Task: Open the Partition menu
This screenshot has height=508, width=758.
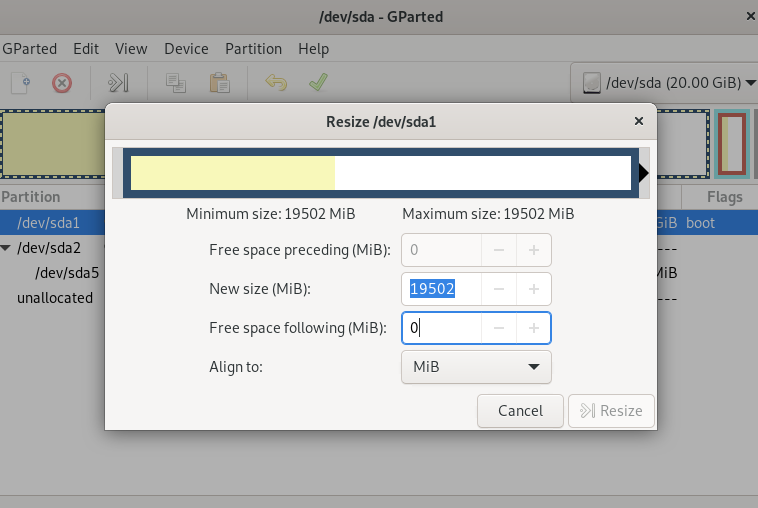Action: [x=253, y=48]
